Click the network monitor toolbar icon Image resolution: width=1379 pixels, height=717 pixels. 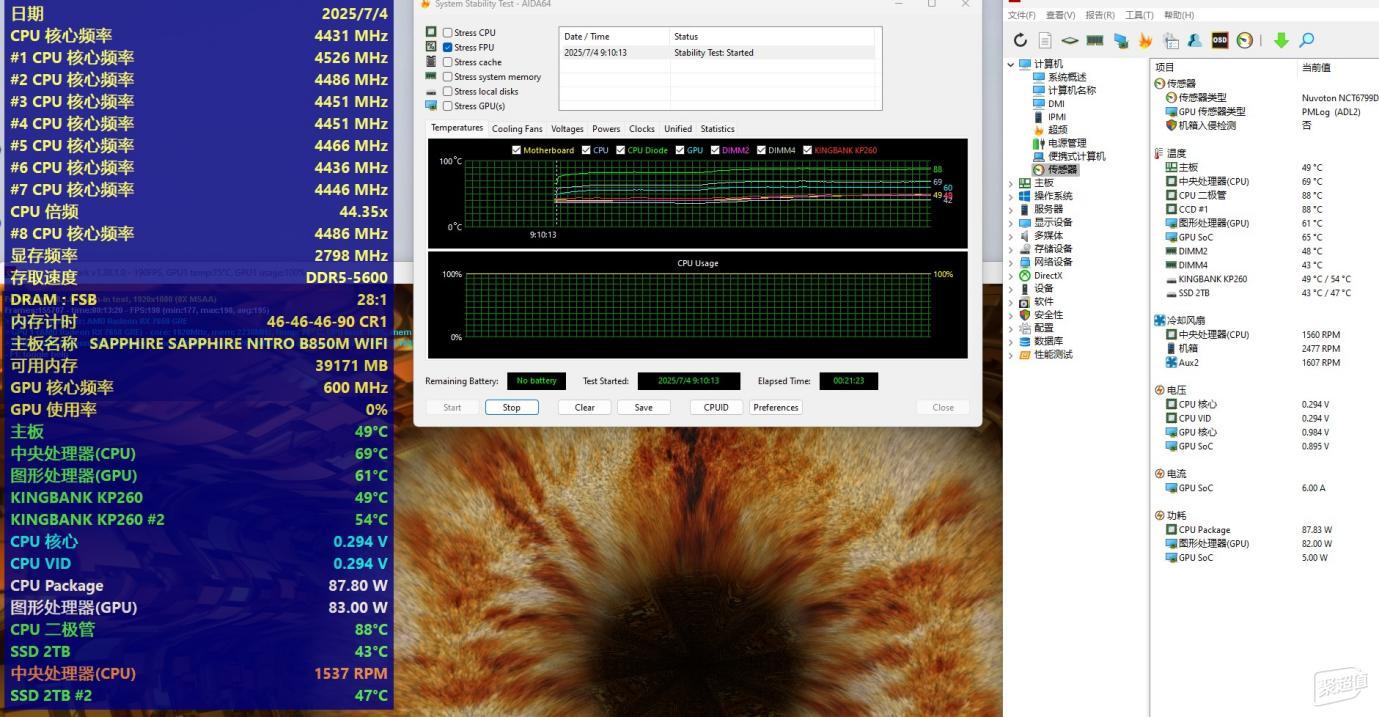click(x=1120, y=40)
